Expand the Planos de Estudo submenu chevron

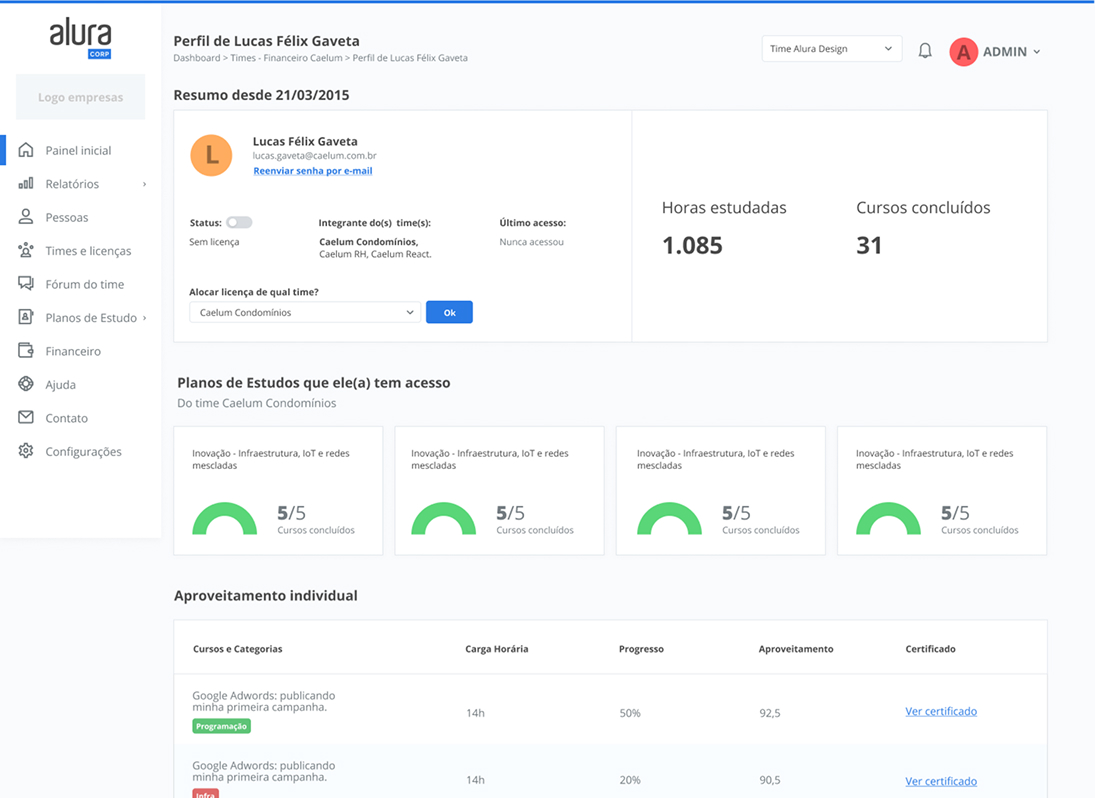(x=145, y=318)
